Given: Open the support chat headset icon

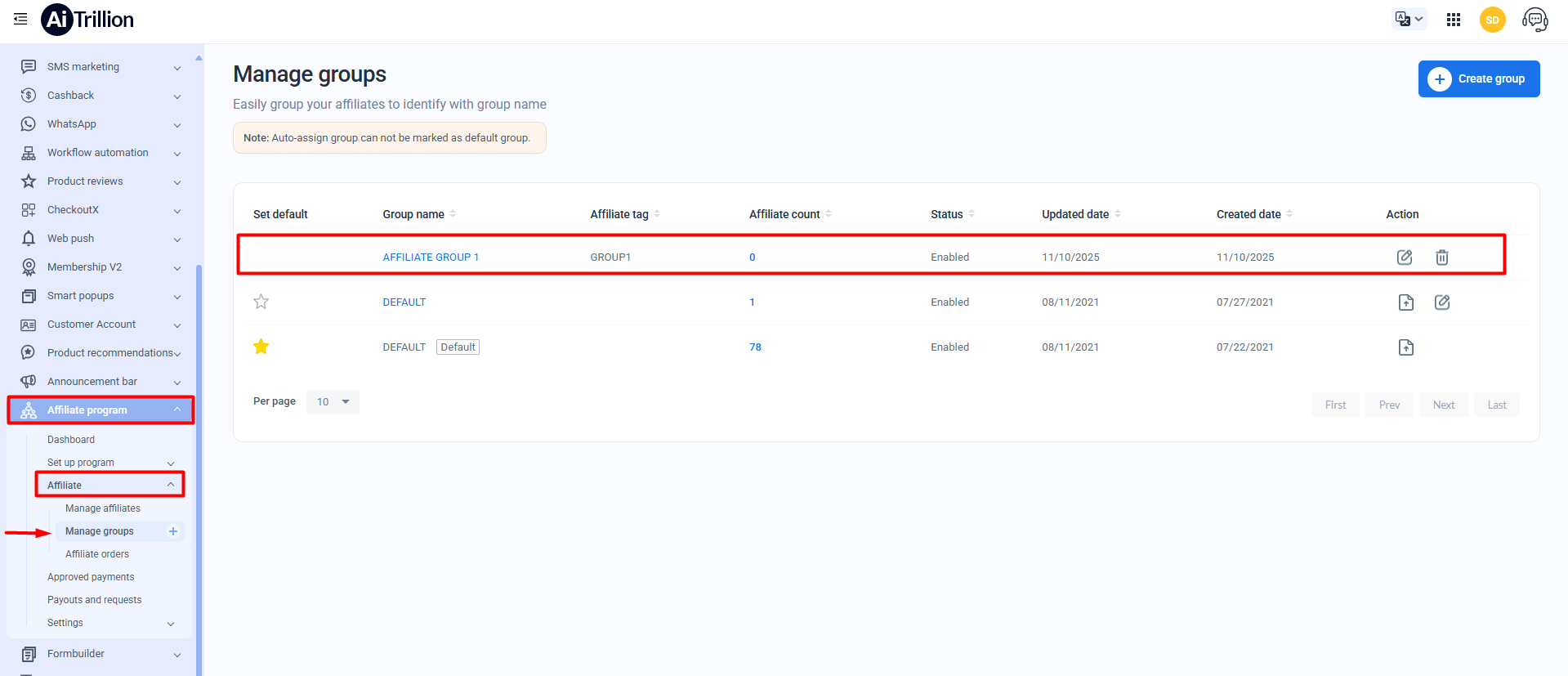Looking at the screenshot, I should pyautogui.click(x=1534, y=20).
